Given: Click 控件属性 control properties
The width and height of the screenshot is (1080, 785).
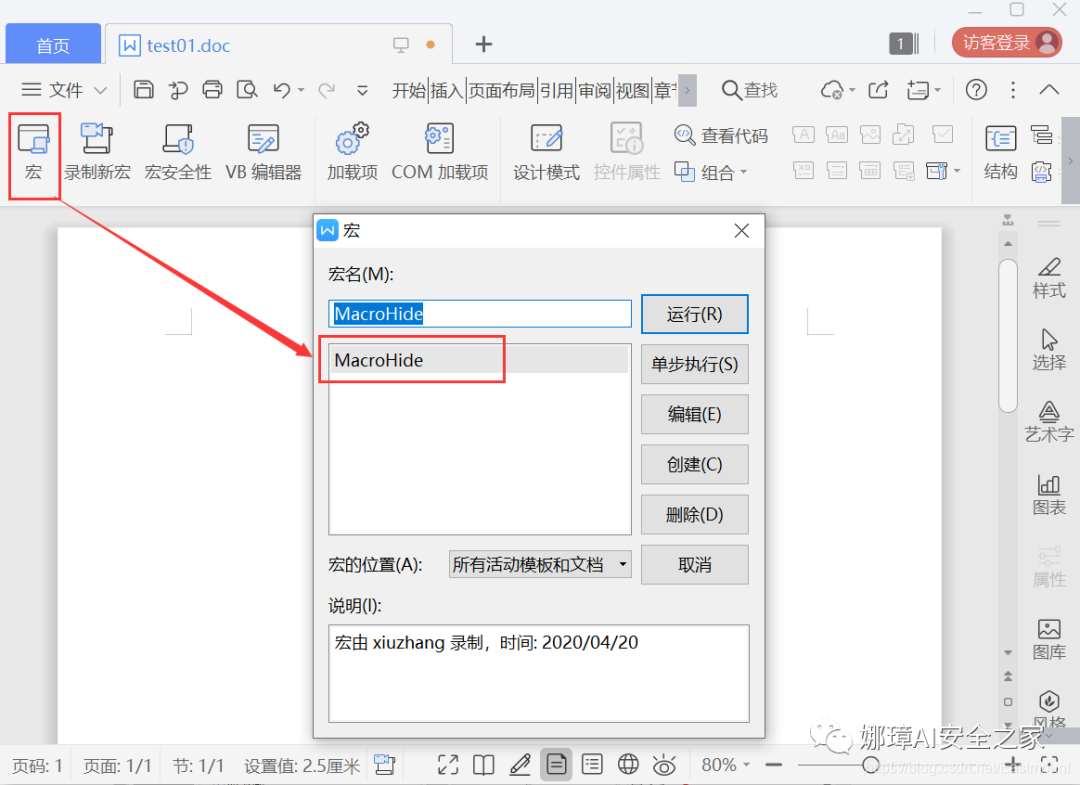Looking at the screenshot, I should pyautogui.click(x=627, y=153).
